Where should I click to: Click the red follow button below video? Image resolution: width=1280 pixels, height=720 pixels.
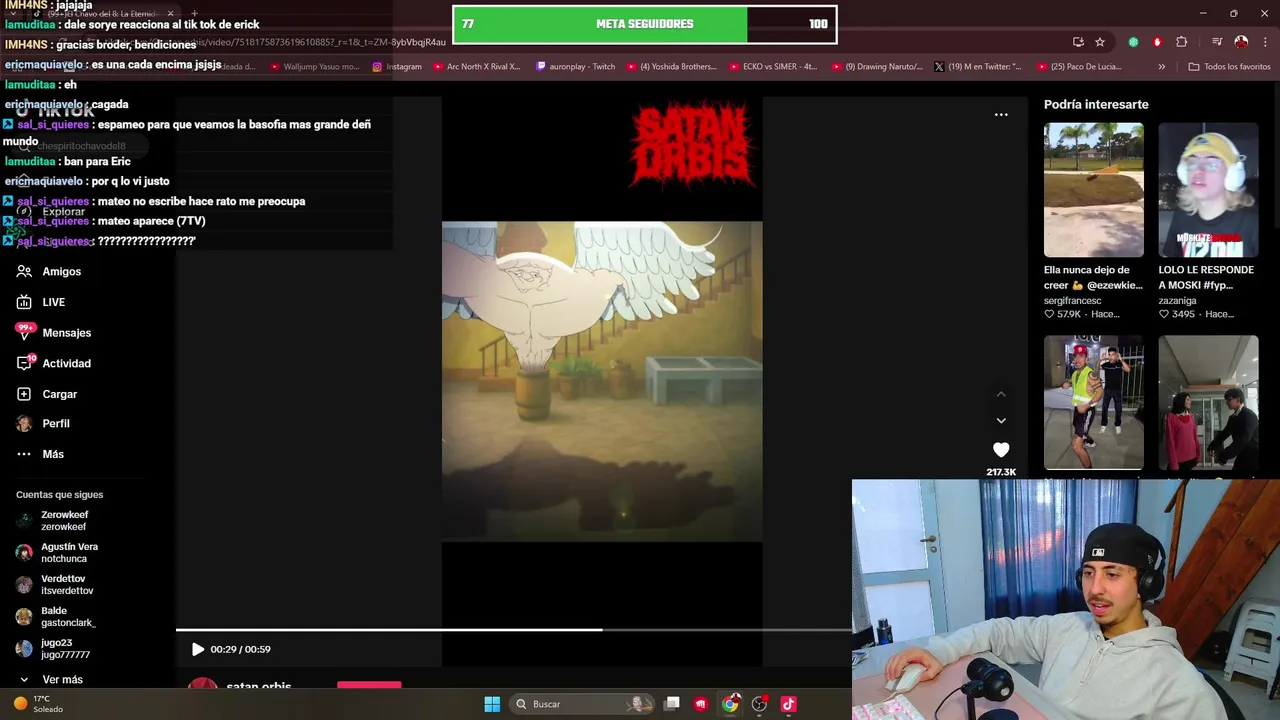tap(369, 686)
